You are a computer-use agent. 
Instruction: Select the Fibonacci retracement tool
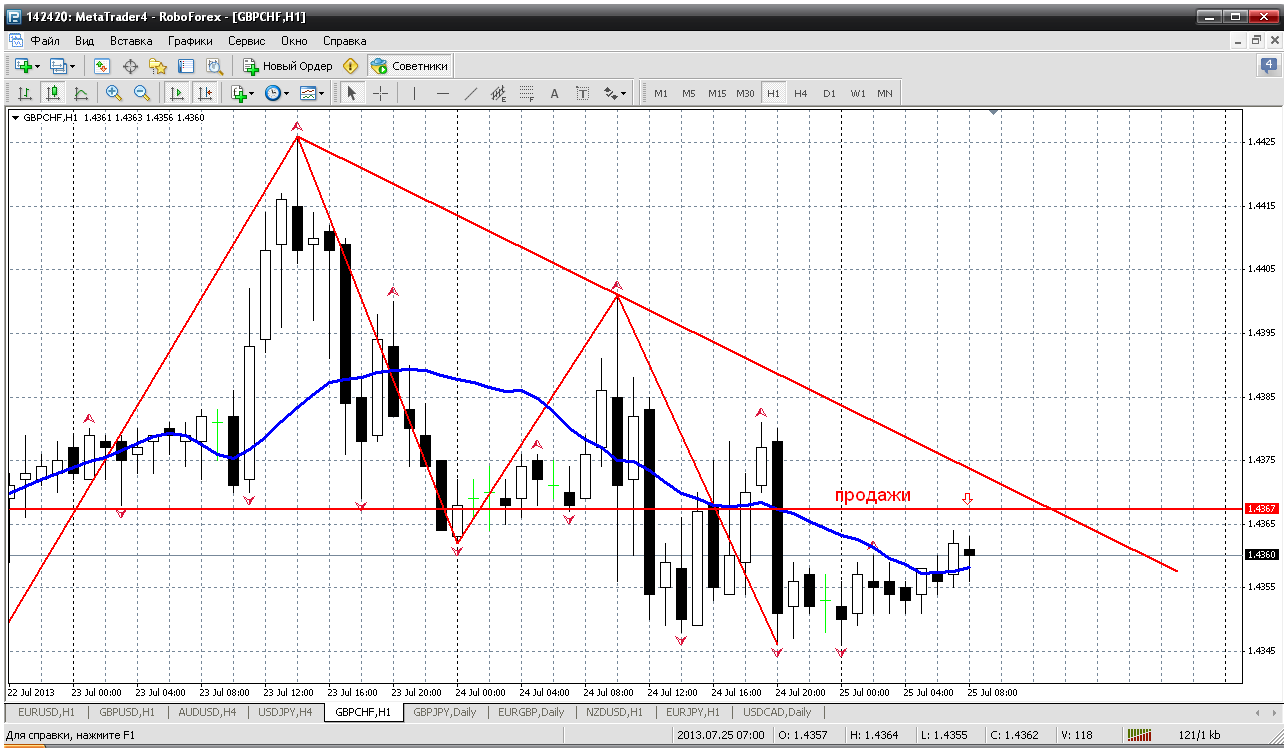pos(527,93)
